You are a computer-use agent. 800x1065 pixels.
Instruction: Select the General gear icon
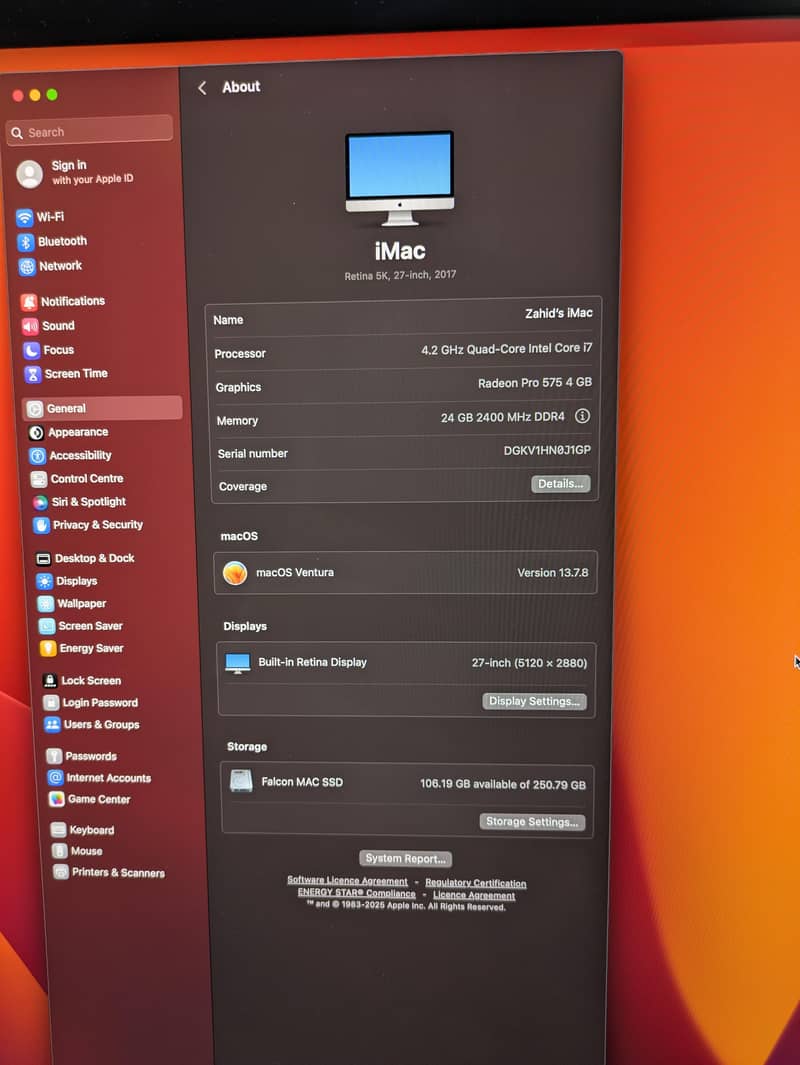click(x=35, y=409)
